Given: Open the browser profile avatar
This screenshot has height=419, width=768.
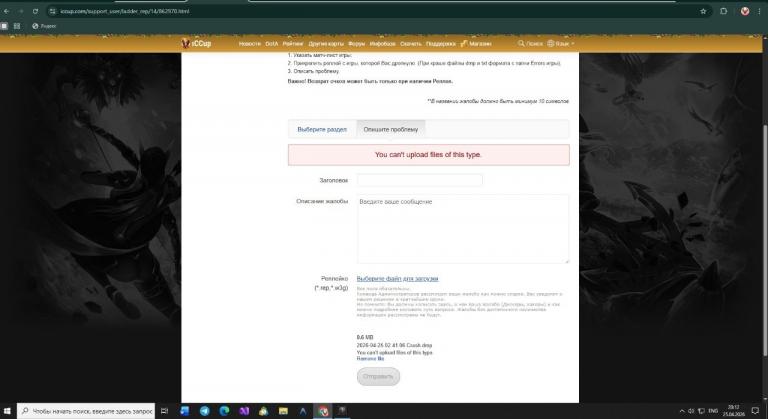Looking at the screenshot, I should click(745, 11).
